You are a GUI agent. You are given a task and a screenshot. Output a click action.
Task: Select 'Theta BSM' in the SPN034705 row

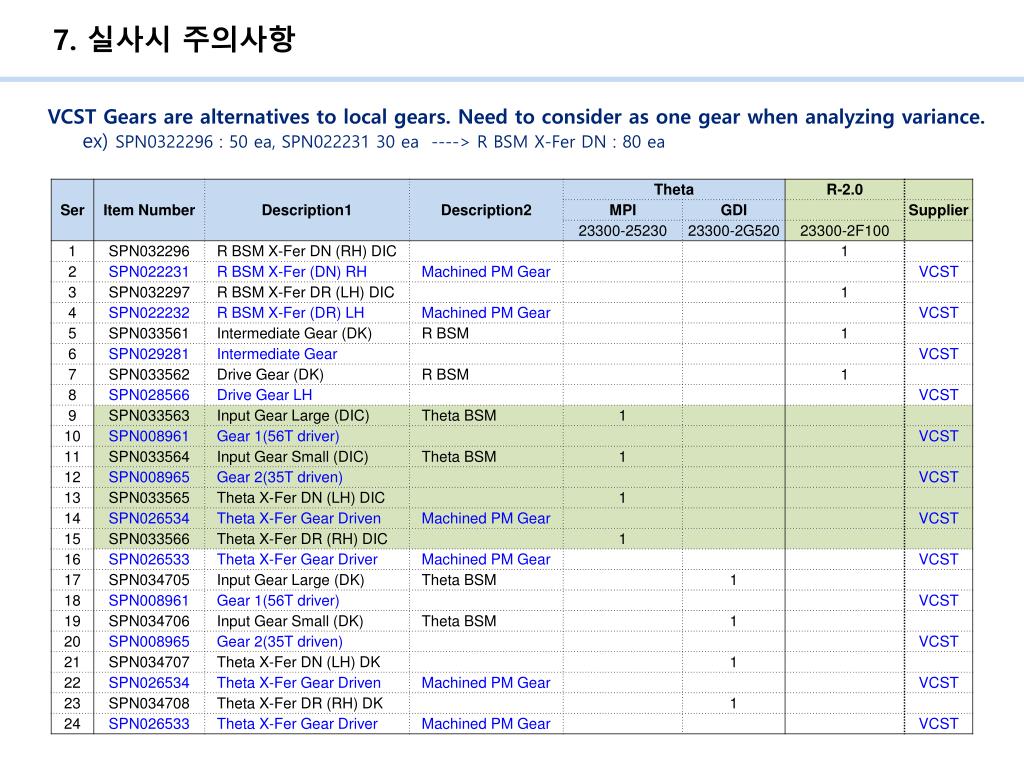pos(459,581)
